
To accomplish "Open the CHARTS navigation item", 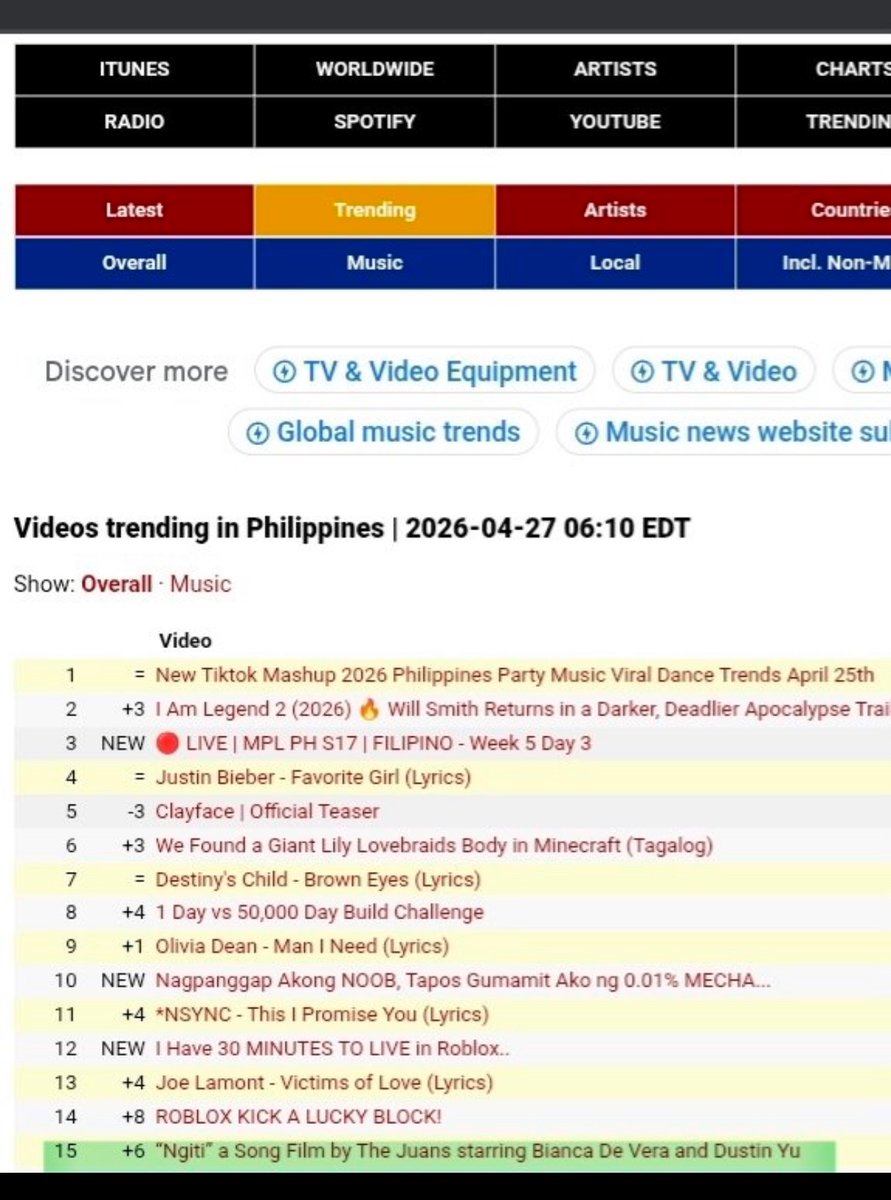I will (814, 69).
